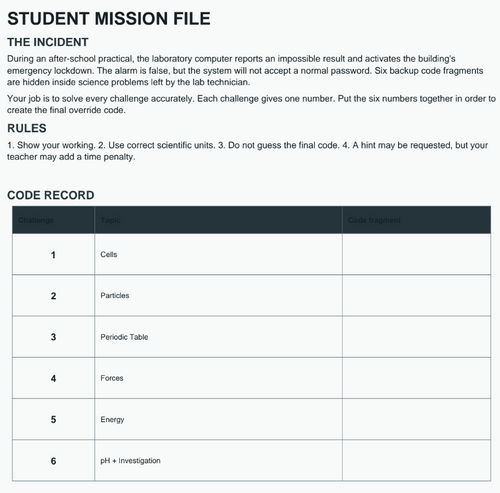Click the Code fragment column header
This screenshot has width=500, height=493.
416,220
